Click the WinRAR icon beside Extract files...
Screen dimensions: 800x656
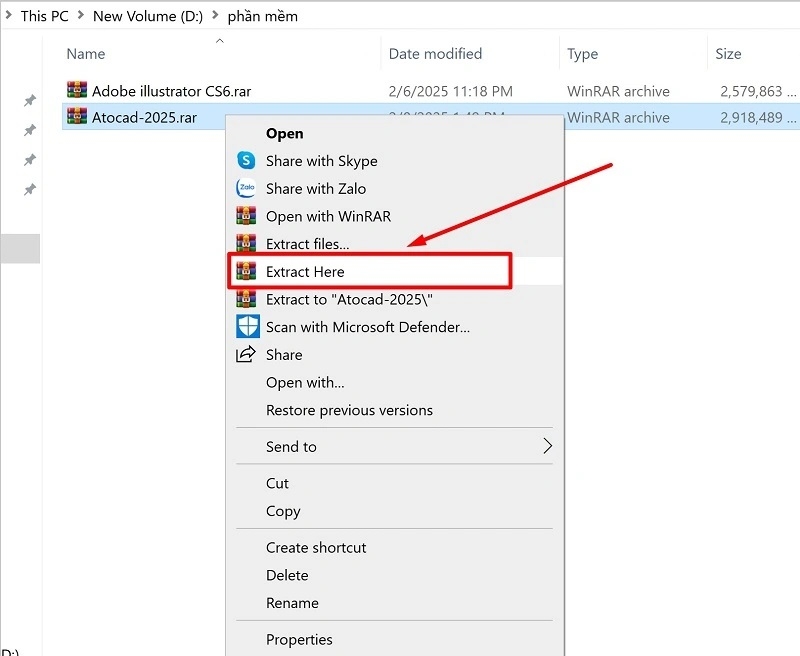(247, 243)
